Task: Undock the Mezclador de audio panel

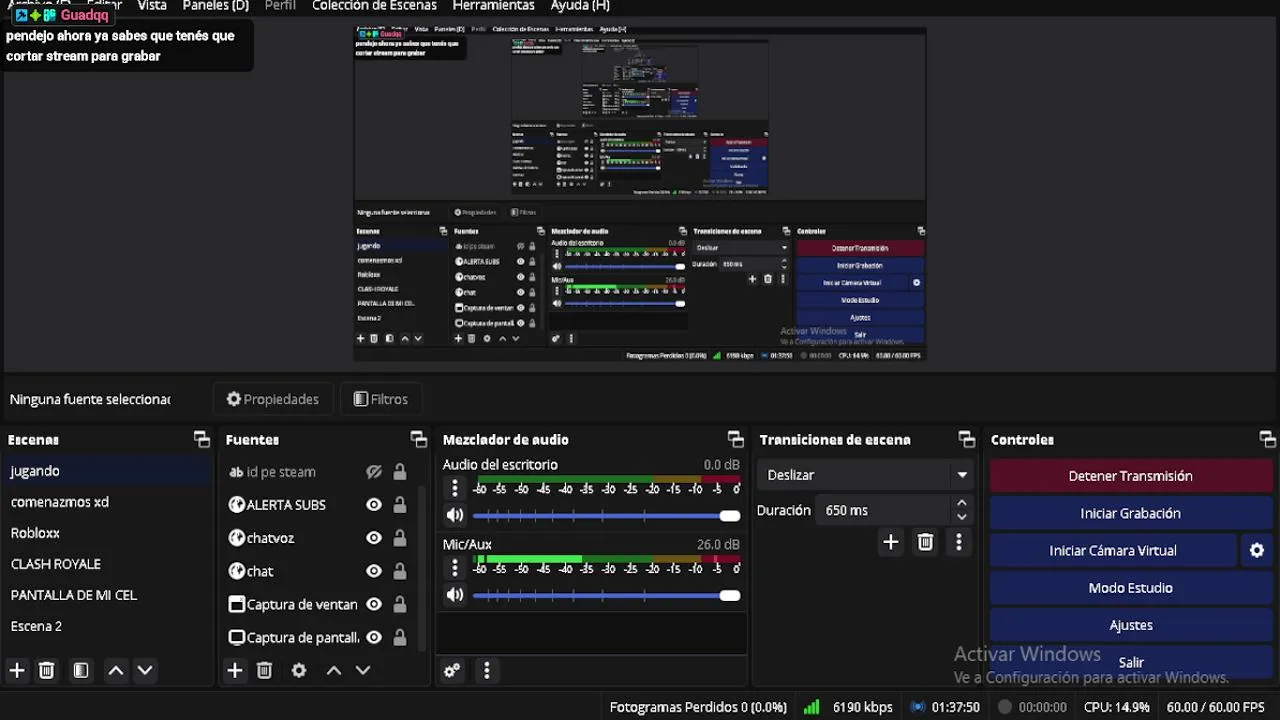Action: coord(736,439)
